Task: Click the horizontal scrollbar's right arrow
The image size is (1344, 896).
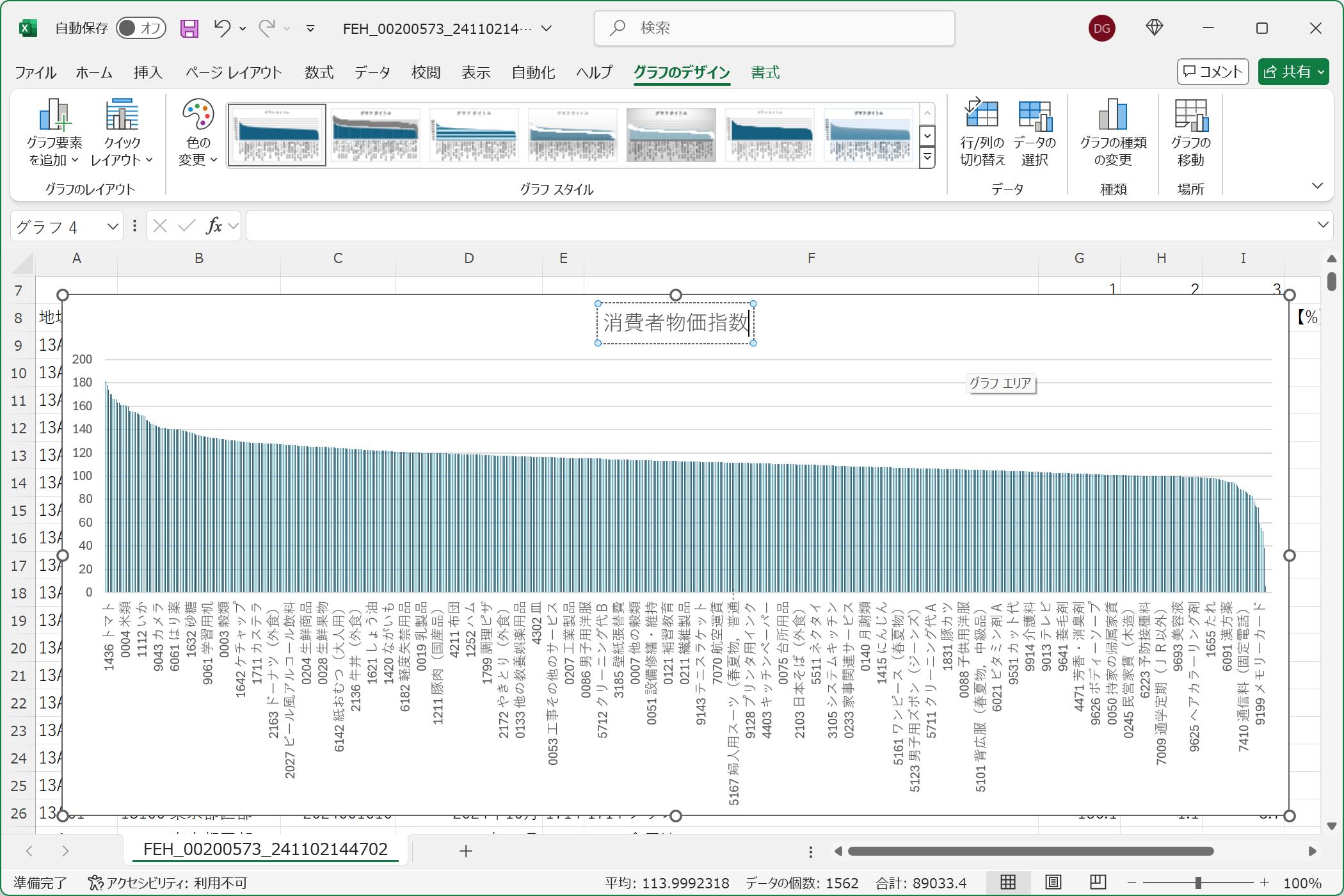Action: point(1312,851)
